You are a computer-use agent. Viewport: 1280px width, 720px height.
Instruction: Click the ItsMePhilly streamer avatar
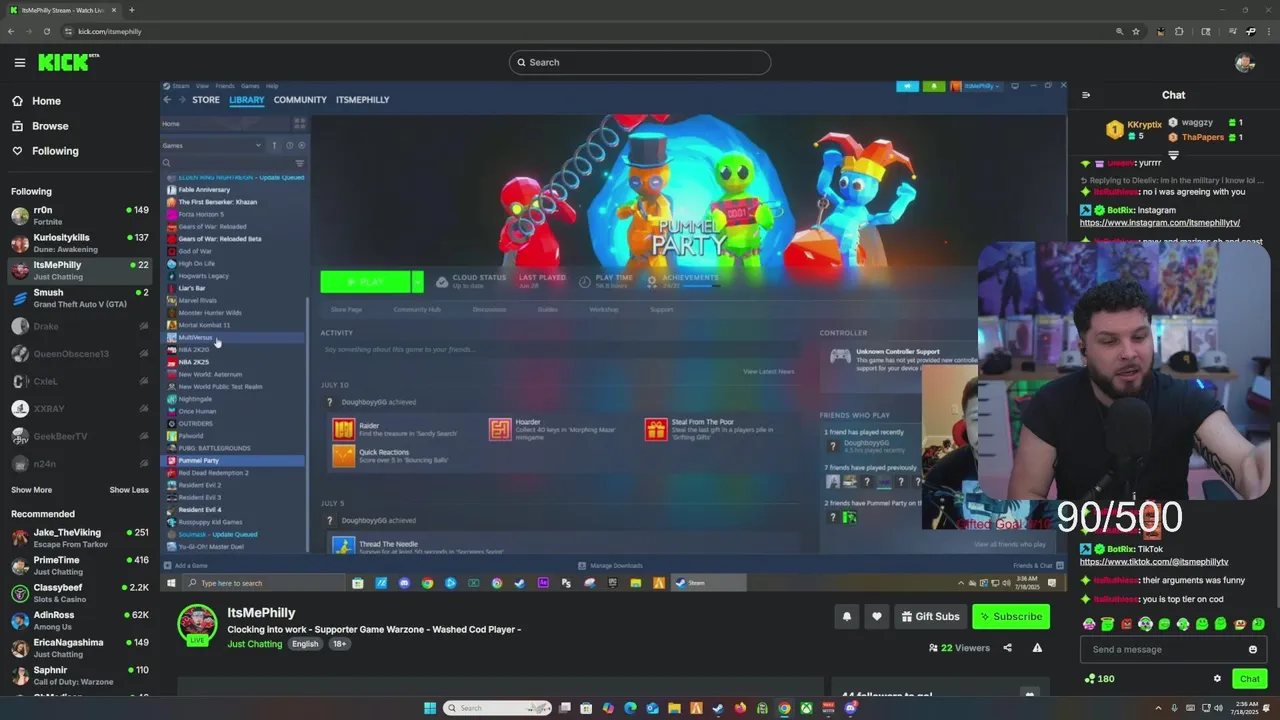[x=197, y=623]
